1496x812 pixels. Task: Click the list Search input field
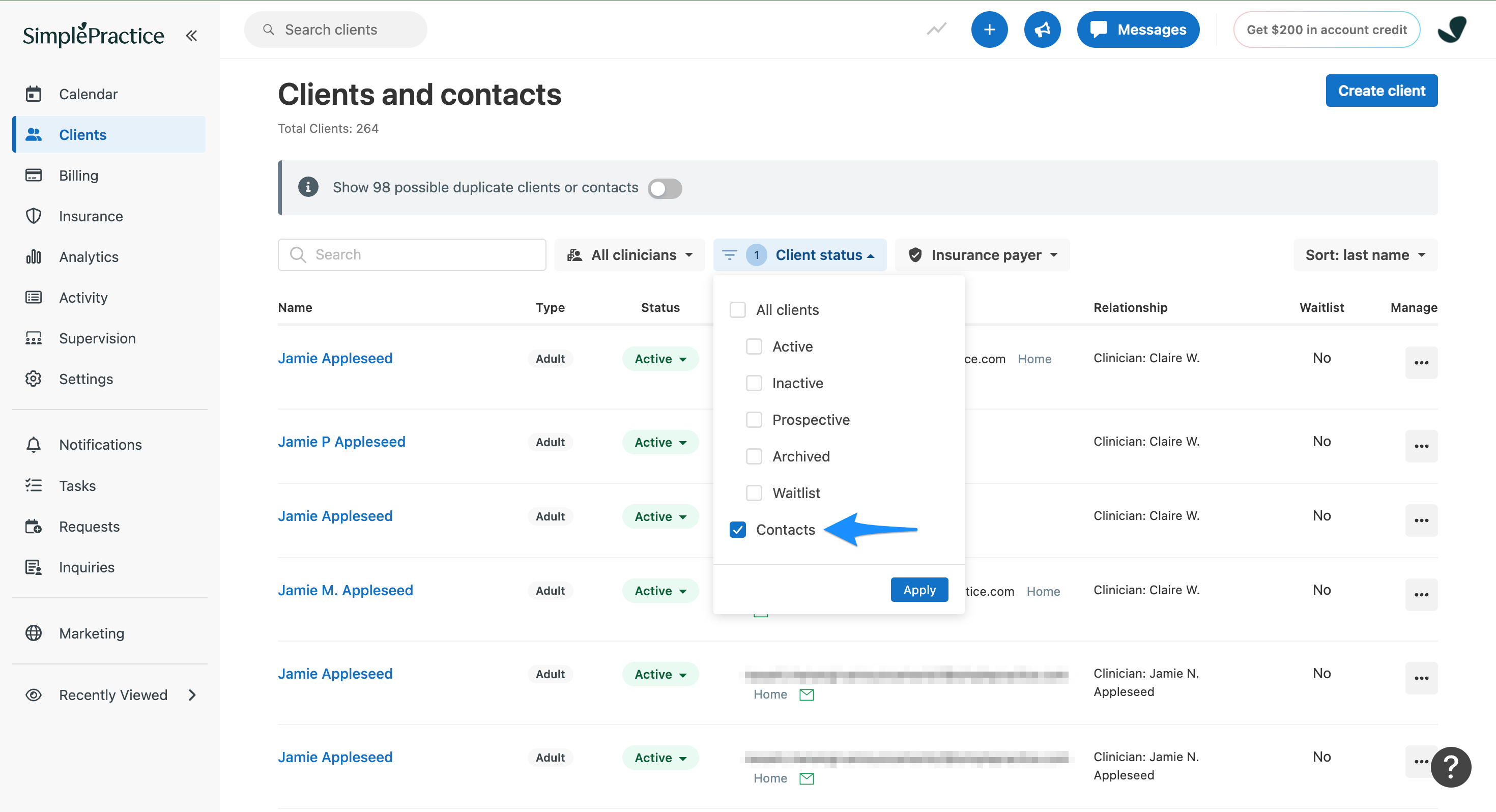click(x=412, y=254)
